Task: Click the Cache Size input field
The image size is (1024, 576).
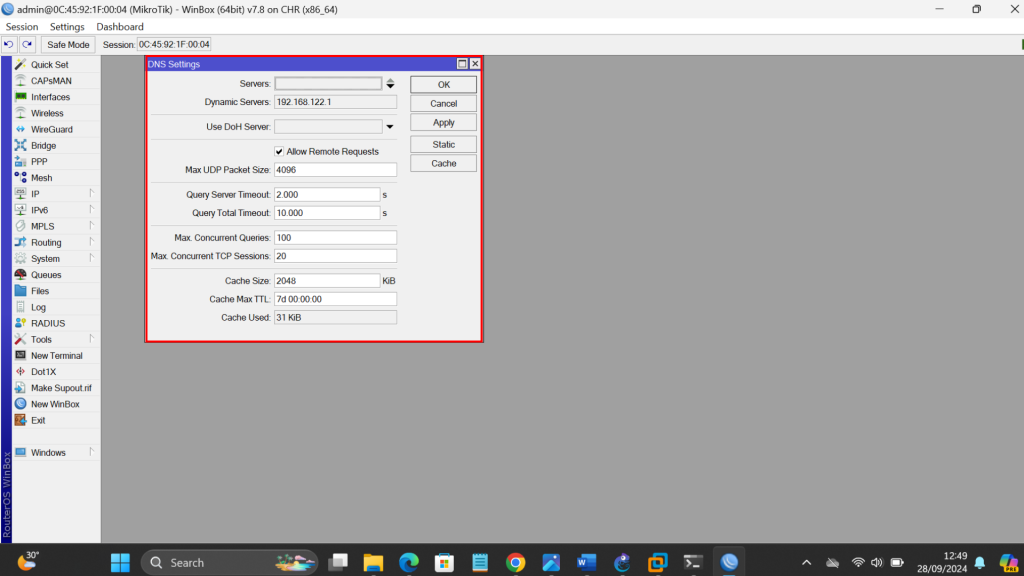Action: 327,281
